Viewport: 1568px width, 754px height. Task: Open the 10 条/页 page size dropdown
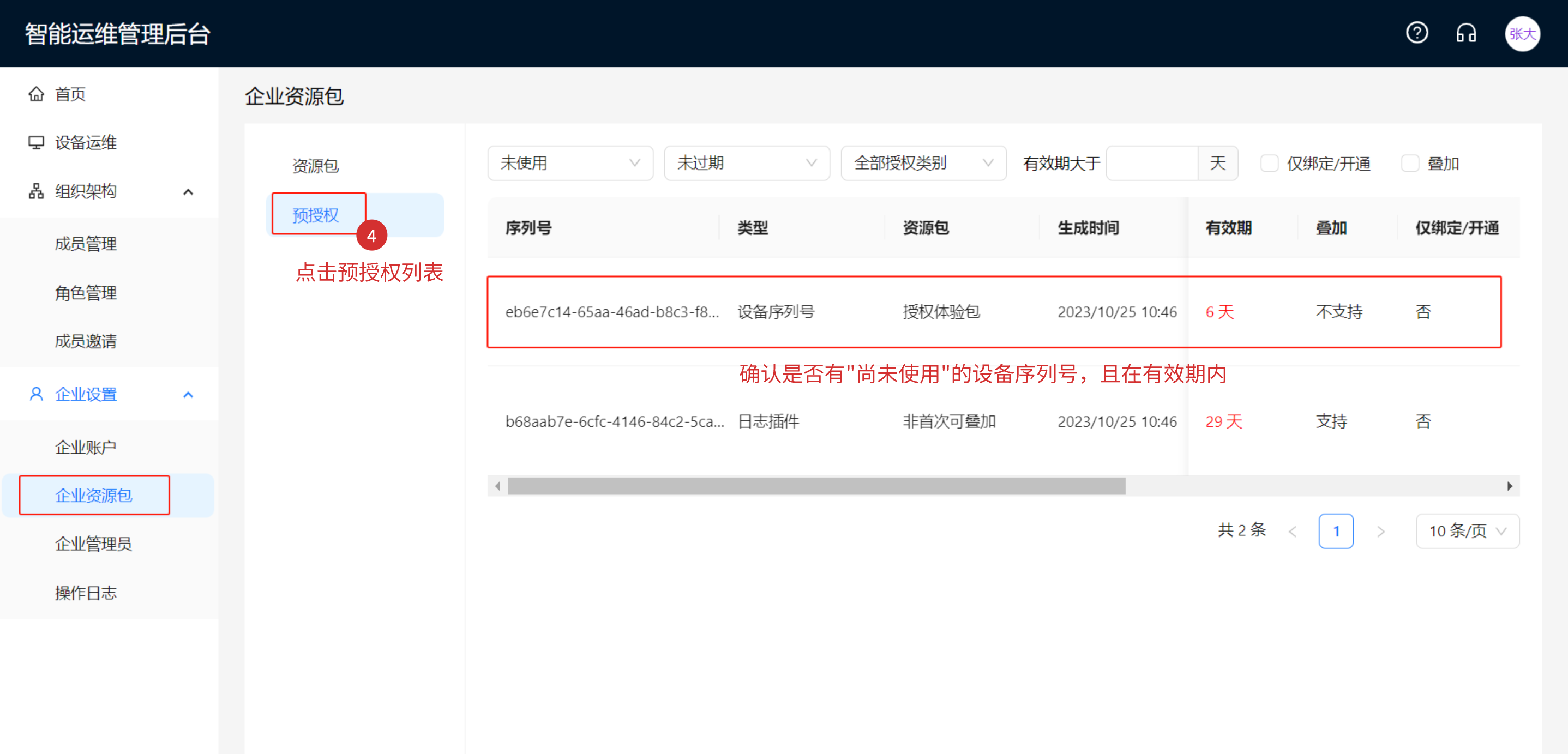[x=1467, y=531]
